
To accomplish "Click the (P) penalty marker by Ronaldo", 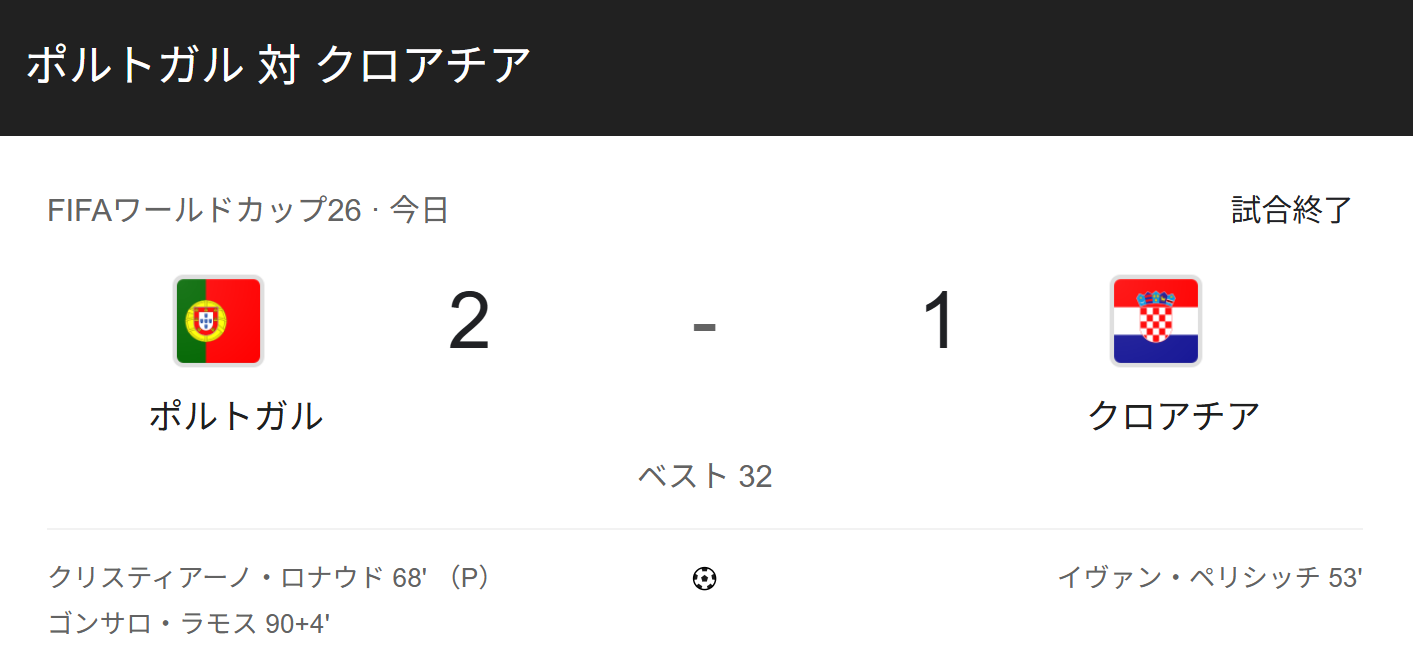I will pos(467,578).
